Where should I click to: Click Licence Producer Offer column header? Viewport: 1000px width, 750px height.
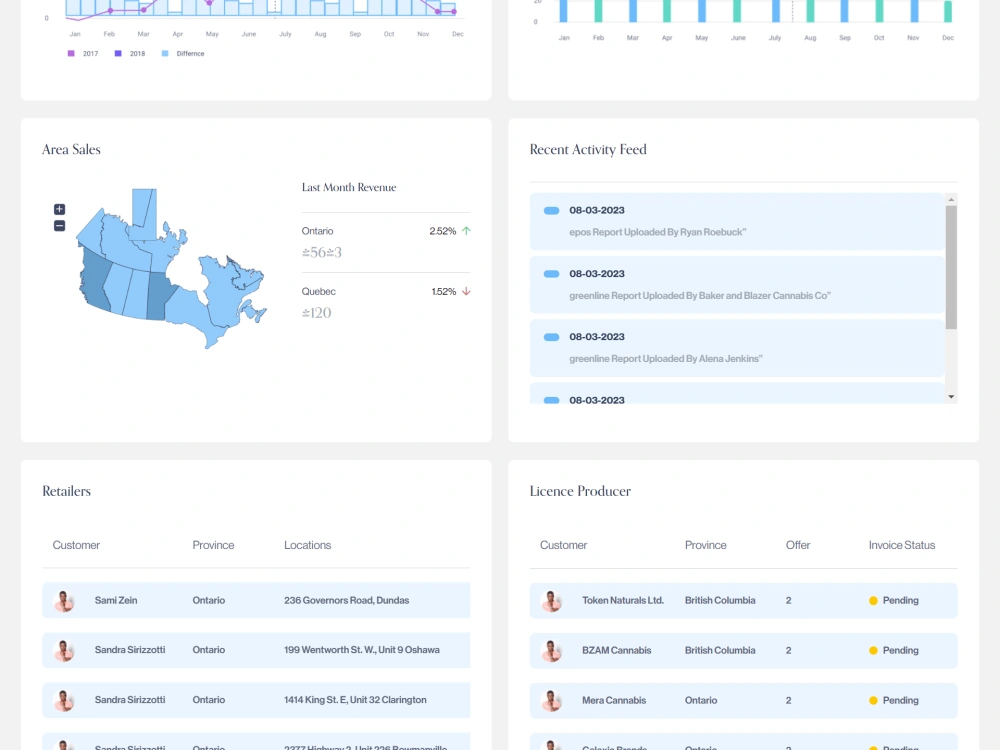coord(798,545)
